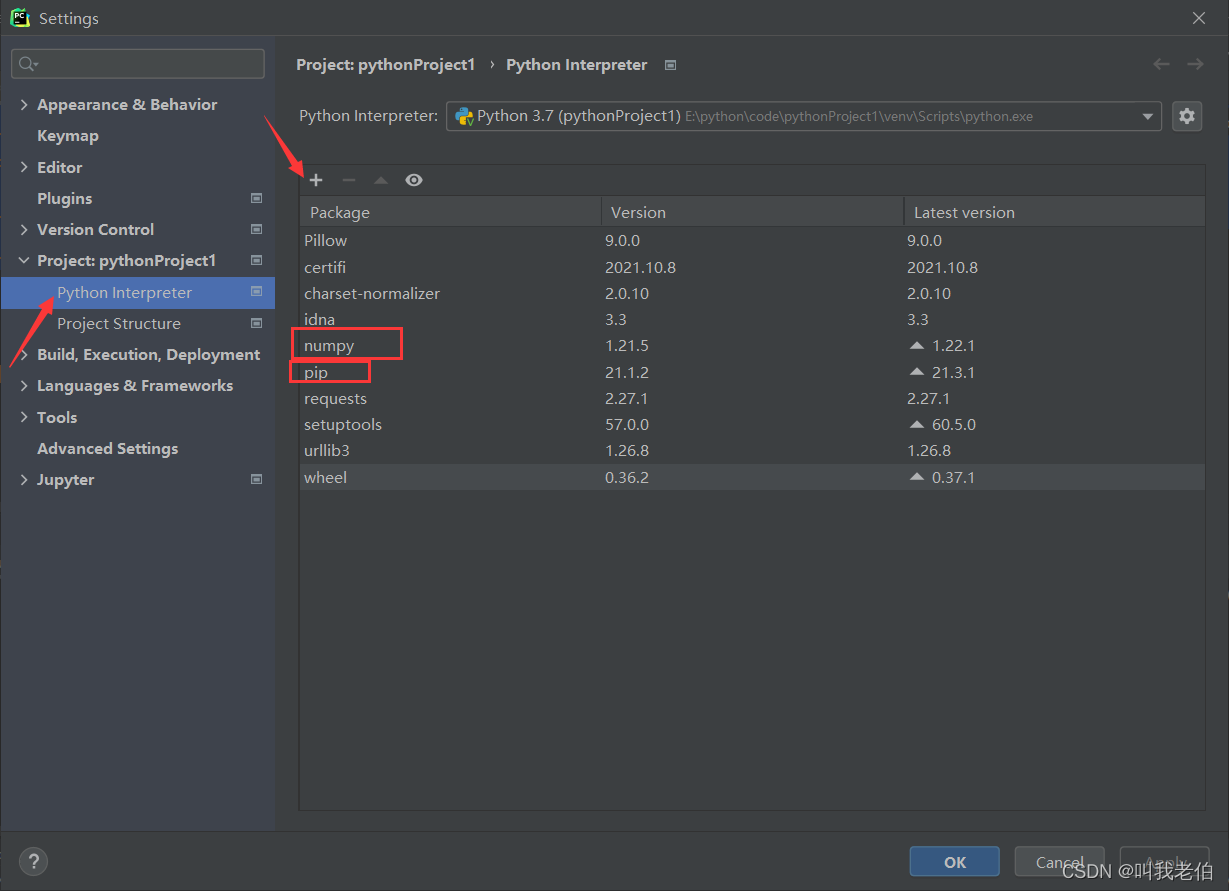Viewport: 1229px width, 891px height.
Task: Click the OK button
Action: click(955, 862)
